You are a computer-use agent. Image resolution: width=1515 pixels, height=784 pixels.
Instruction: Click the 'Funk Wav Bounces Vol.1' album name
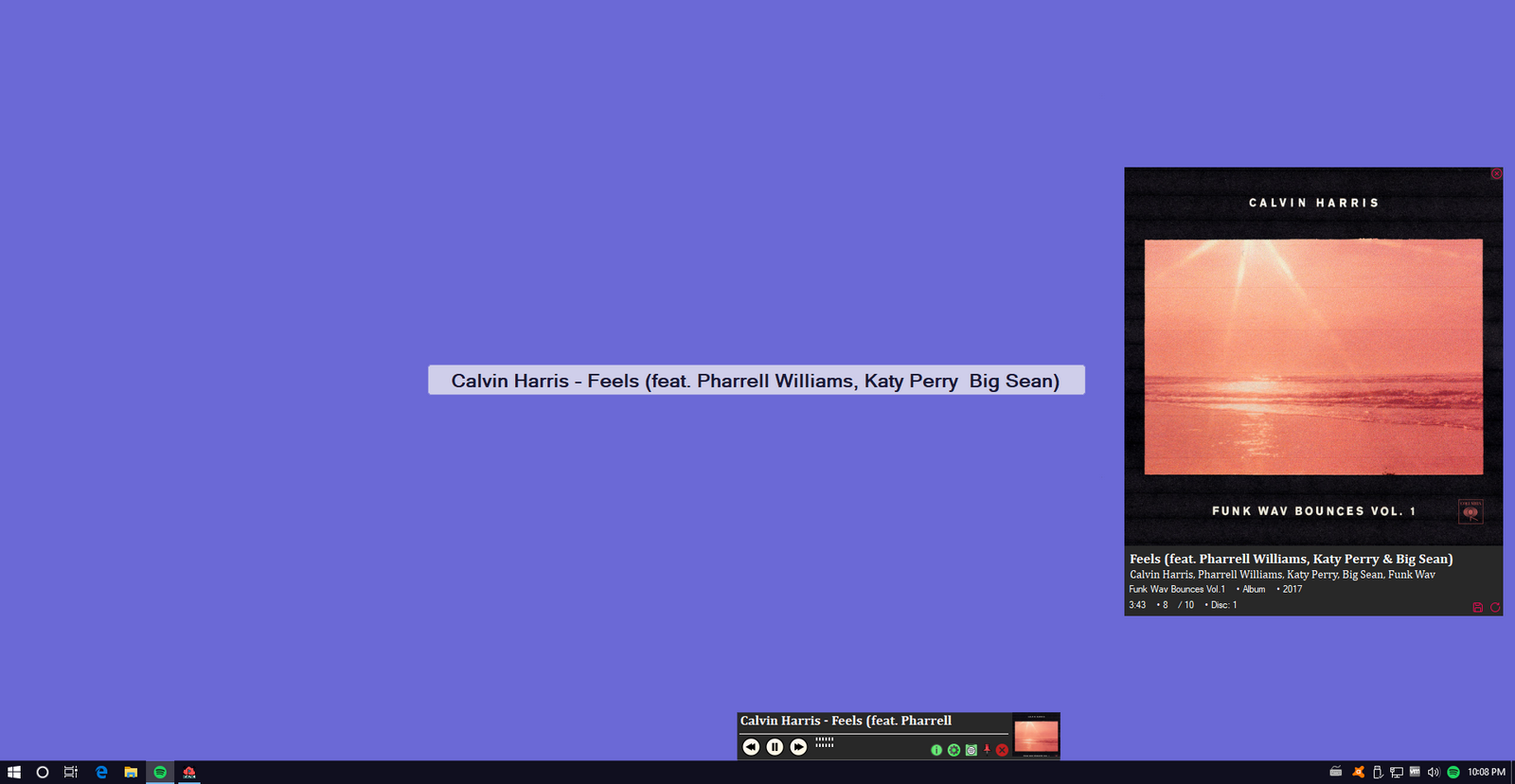tap(1177, 589)
